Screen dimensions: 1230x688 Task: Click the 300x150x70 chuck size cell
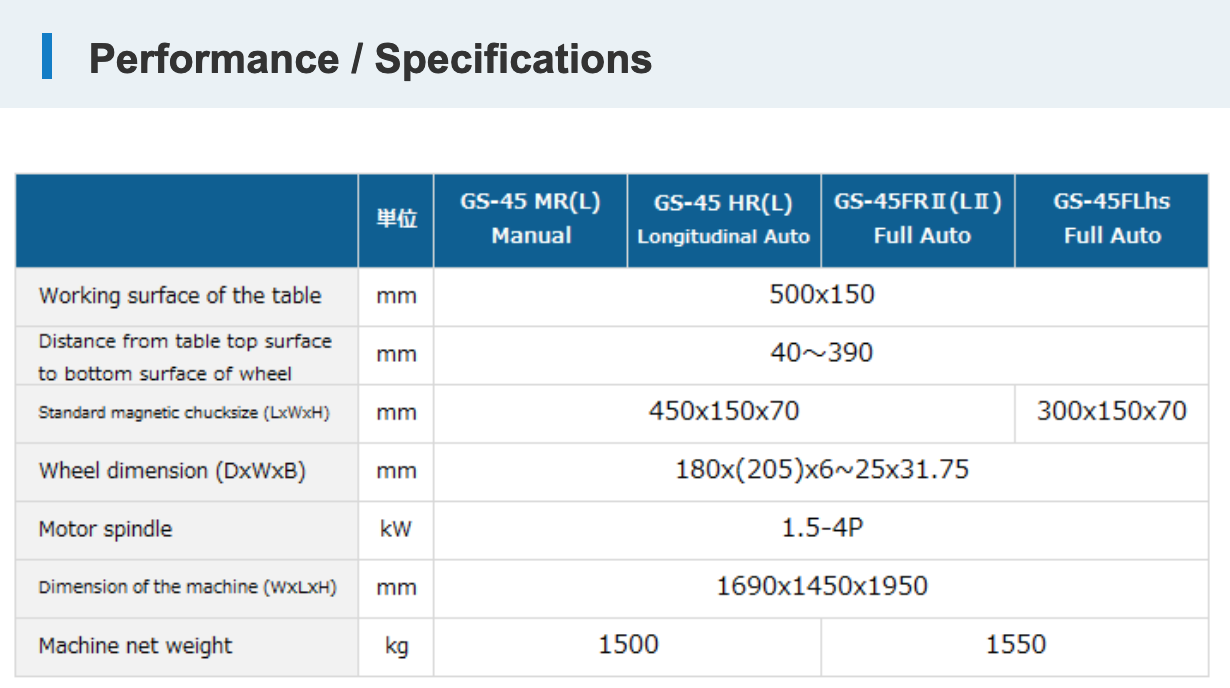click(x=1111, y=411)
